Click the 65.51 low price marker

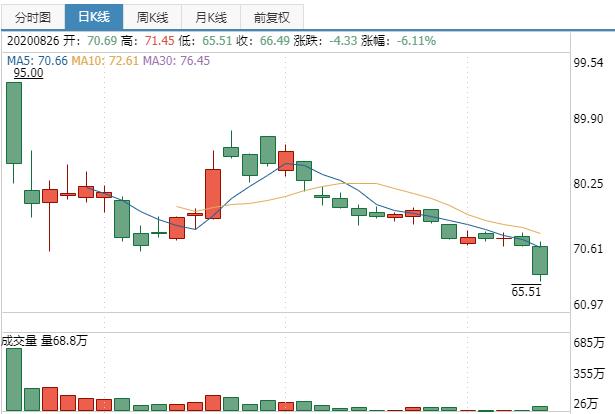click(526, 291)
